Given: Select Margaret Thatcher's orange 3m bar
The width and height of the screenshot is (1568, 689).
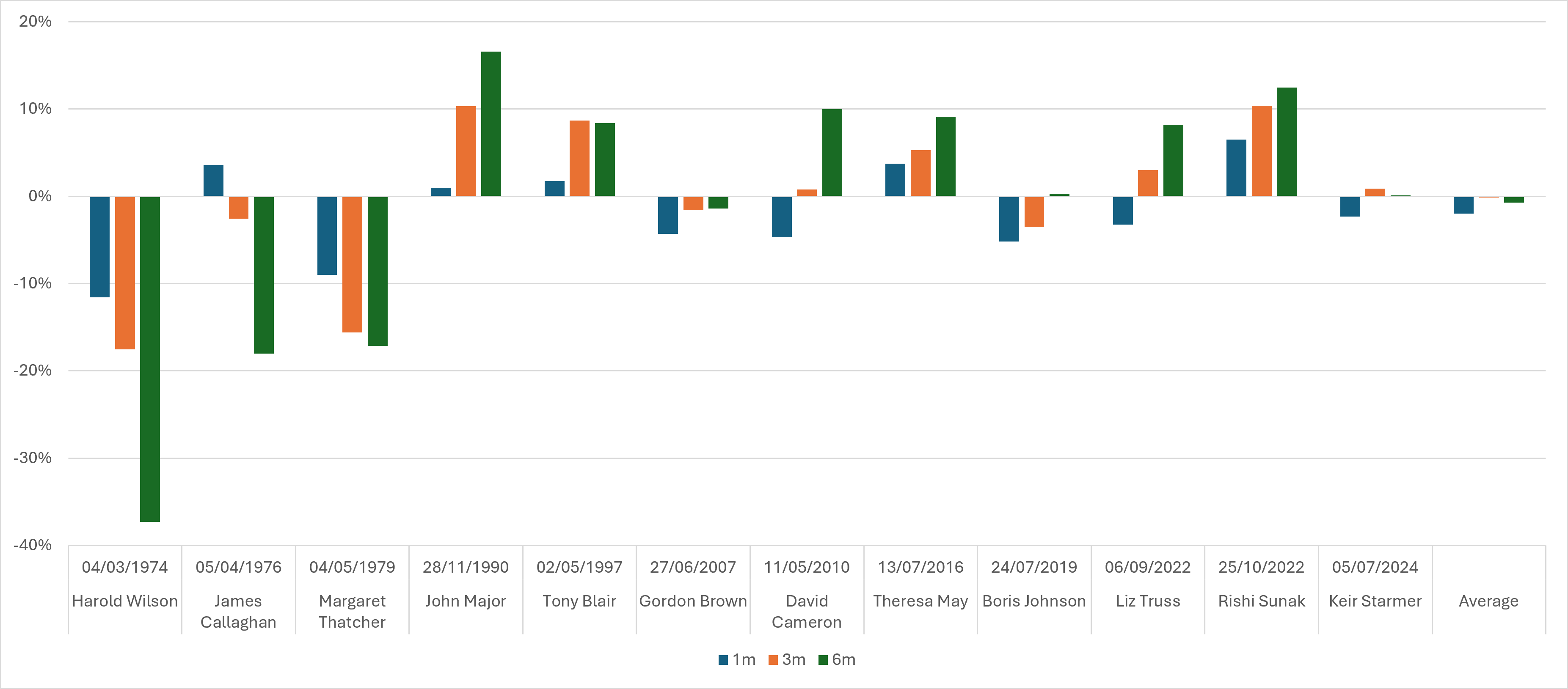Looking at the screenshot, I should [x=352, y=264].
